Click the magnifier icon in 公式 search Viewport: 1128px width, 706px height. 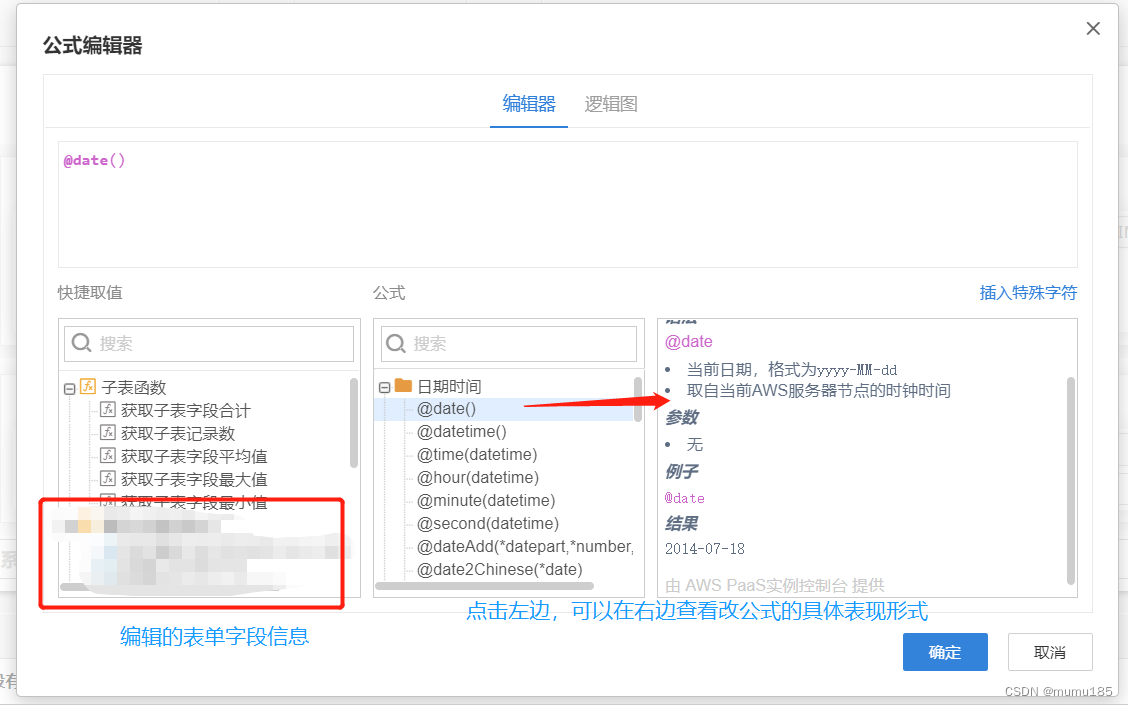(x=396, y=343)
